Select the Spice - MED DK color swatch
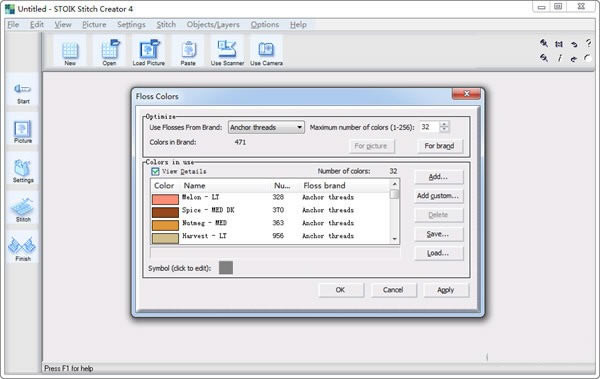The image size is (600, 379). (165, 212)
